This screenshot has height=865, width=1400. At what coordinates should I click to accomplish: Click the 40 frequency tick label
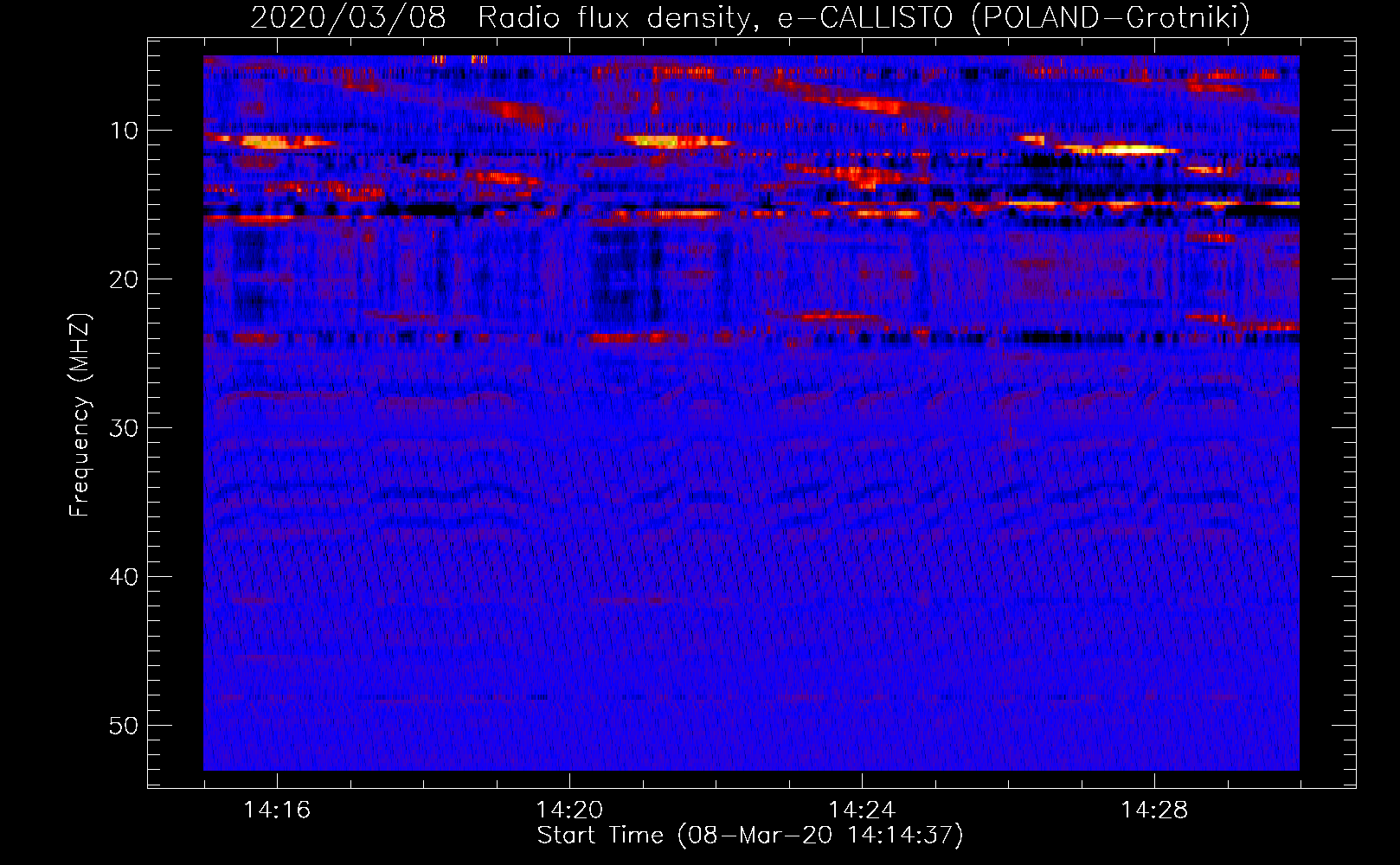click(x=125, y=577)
